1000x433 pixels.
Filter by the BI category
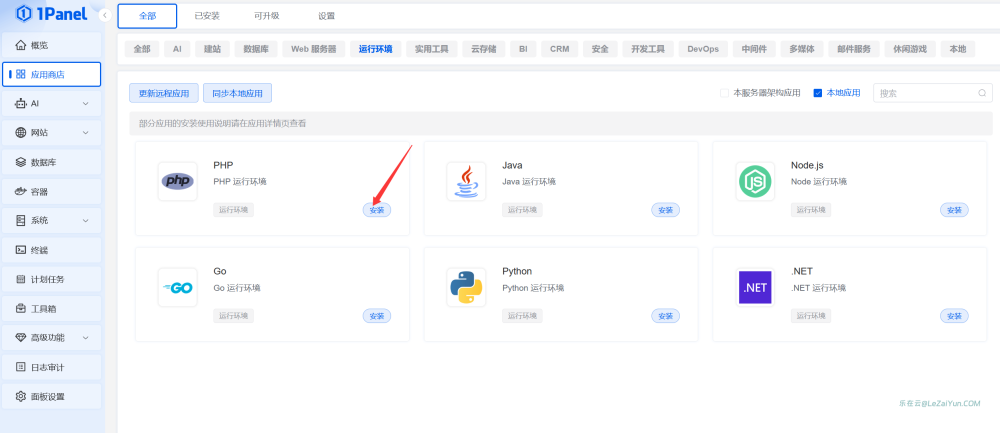point(523,49)
